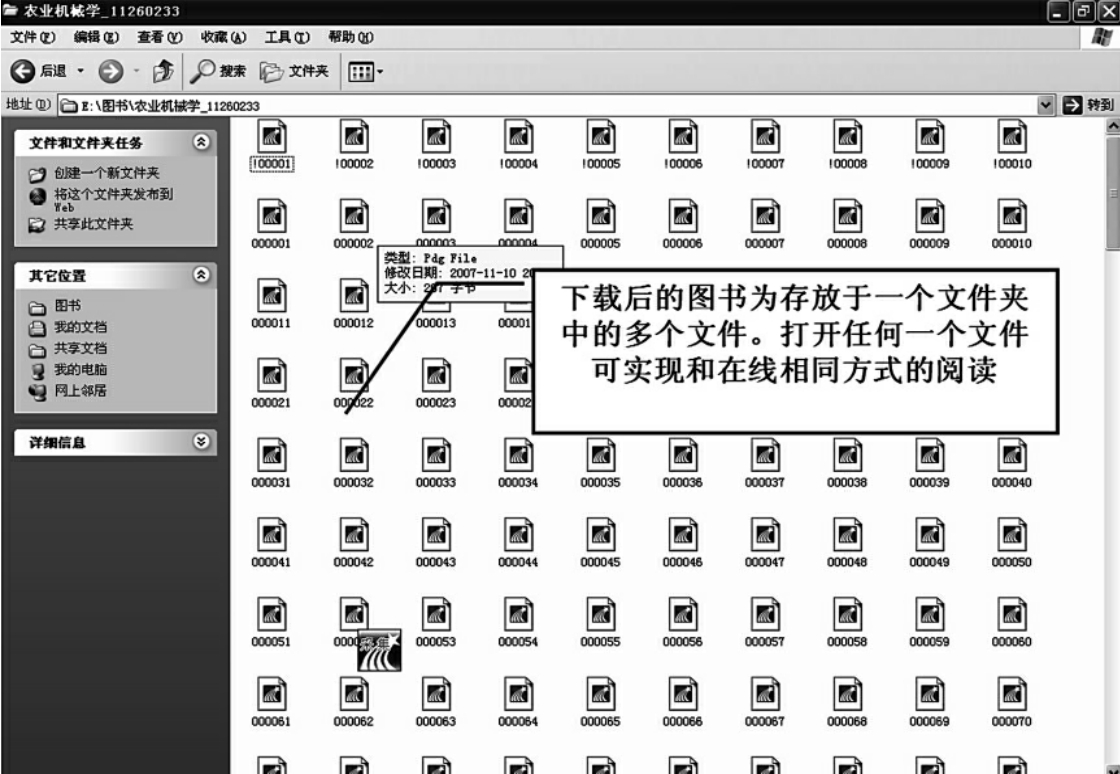This screenshot has height=774, width=1120.
Task: Click the vertical scrollbar up arrow
Action: coord(1113,126)
